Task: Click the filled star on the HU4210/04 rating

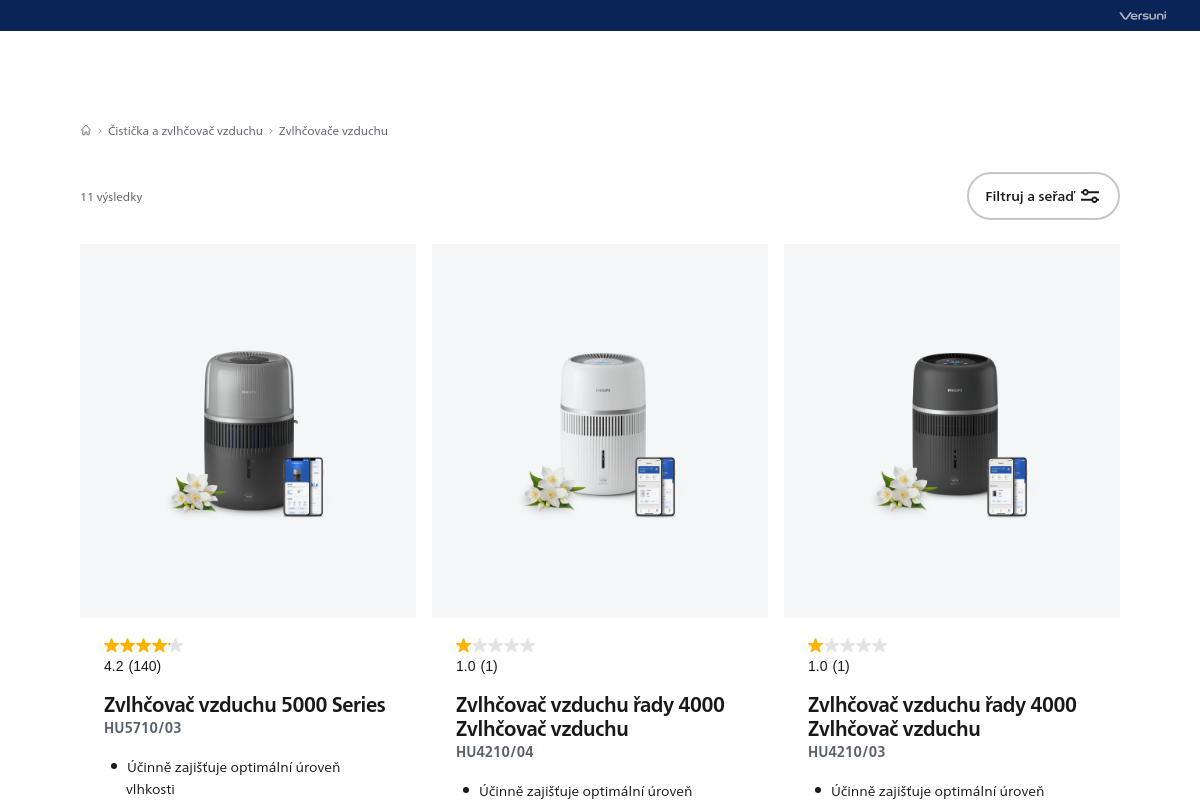Action: point(462,645)
